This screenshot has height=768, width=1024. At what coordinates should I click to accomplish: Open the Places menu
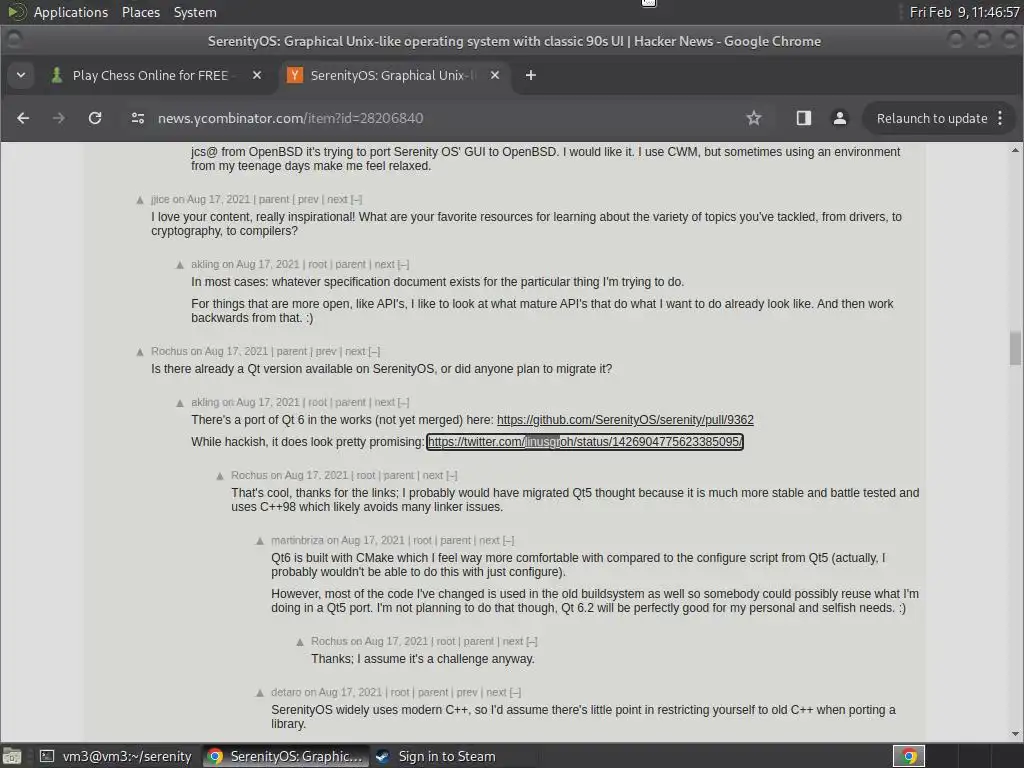(x=141, y=12)
